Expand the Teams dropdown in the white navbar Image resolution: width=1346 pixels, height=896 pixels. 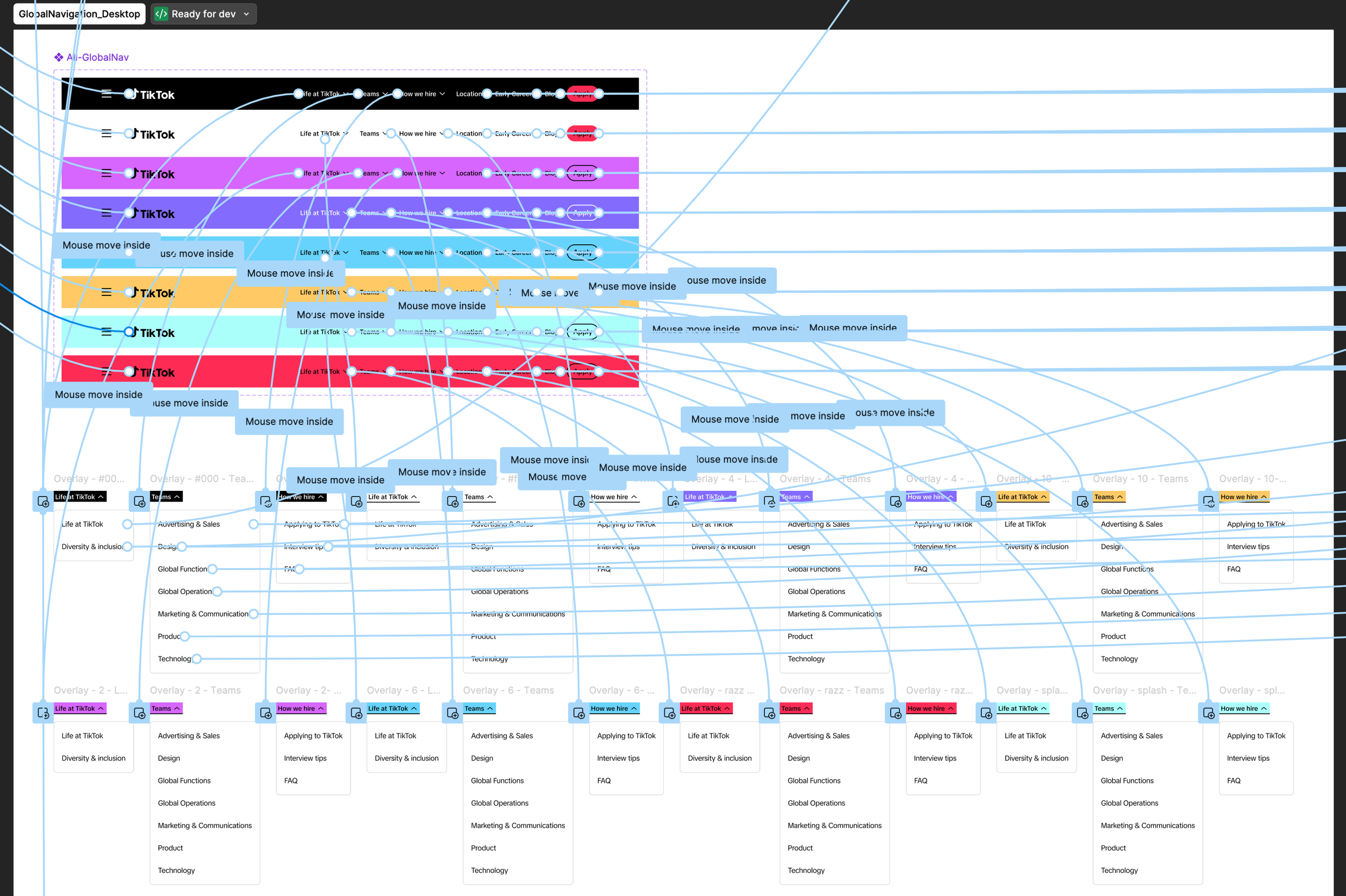tap(371, 133)
